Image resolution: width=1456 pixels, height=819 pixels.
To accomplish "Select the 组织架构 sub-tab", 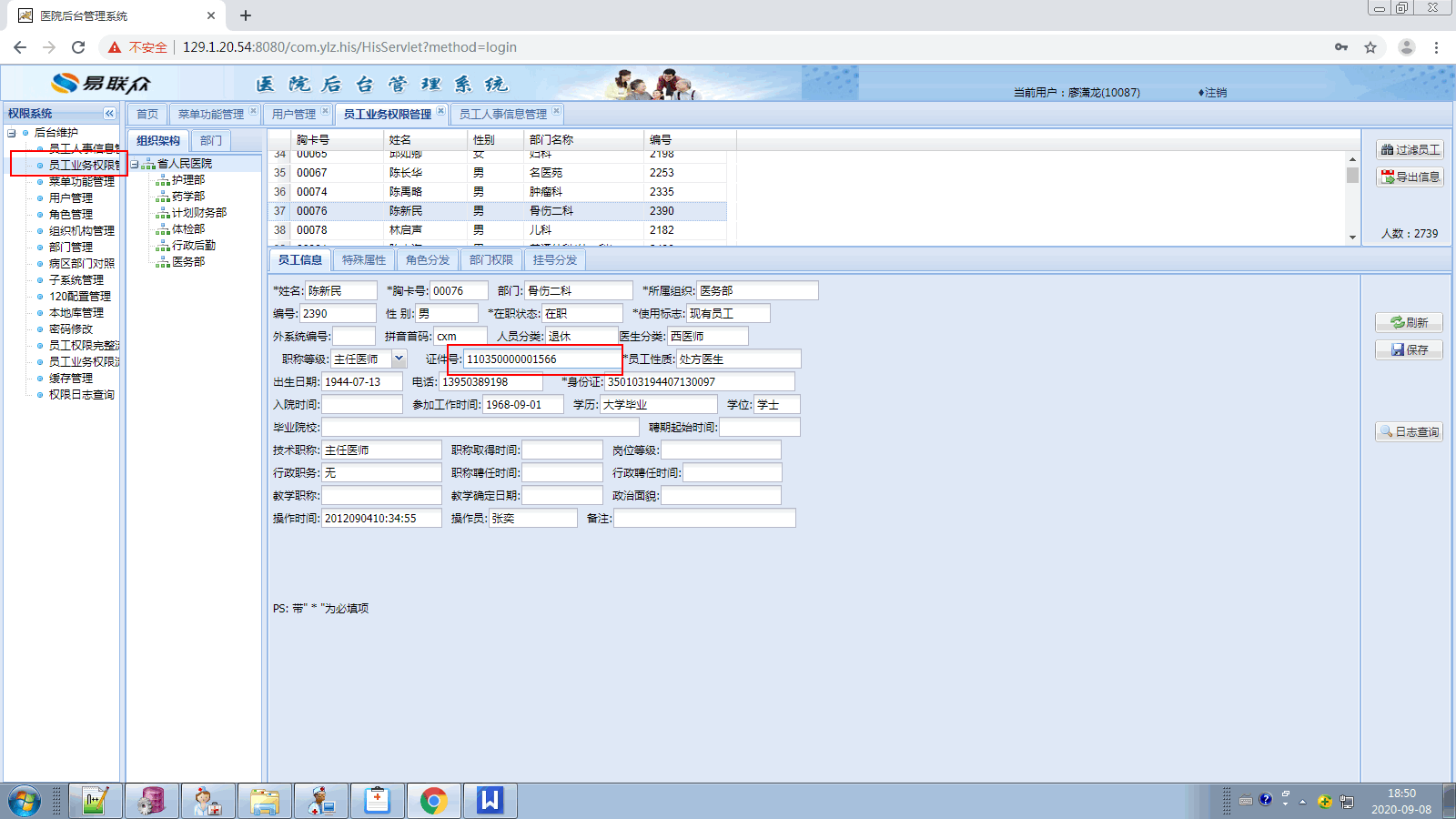I will [158, 141].
